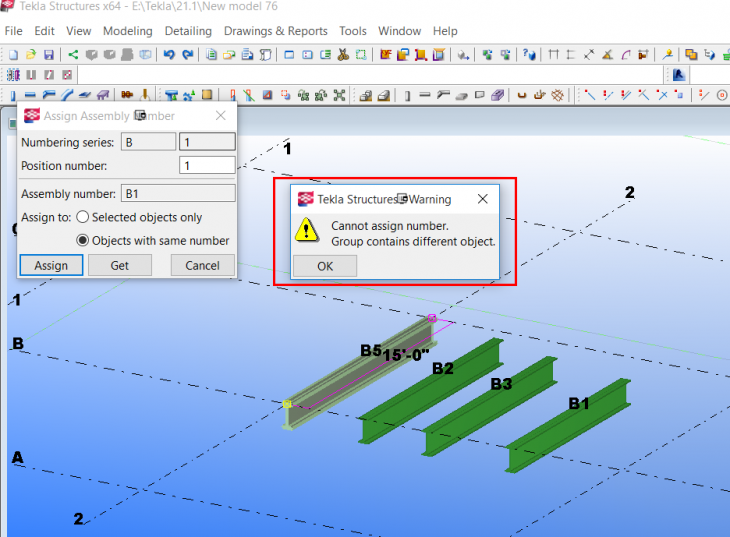Image resolution: width=730 pixels, height=537 pixels.
Task: Open the Detailing menu
Action: (188, 31)
